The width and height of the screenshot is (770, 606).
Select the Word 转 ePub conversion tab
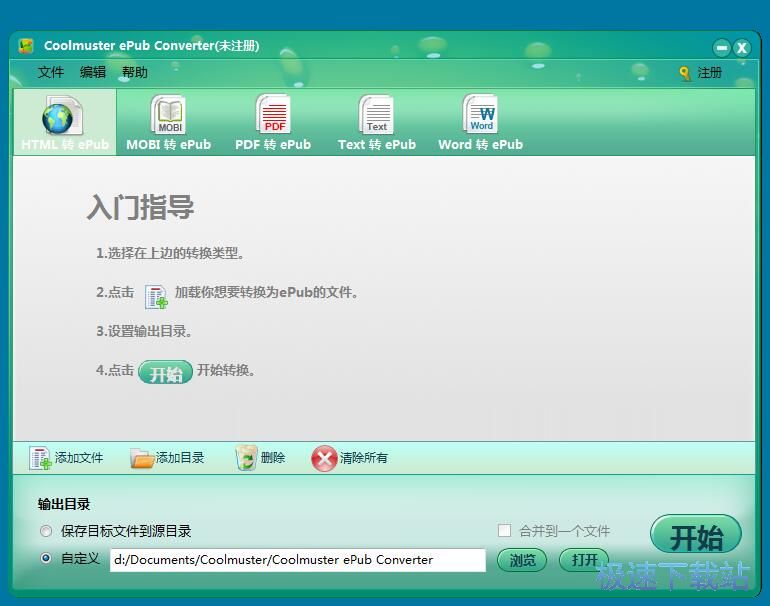pos(480,122)
